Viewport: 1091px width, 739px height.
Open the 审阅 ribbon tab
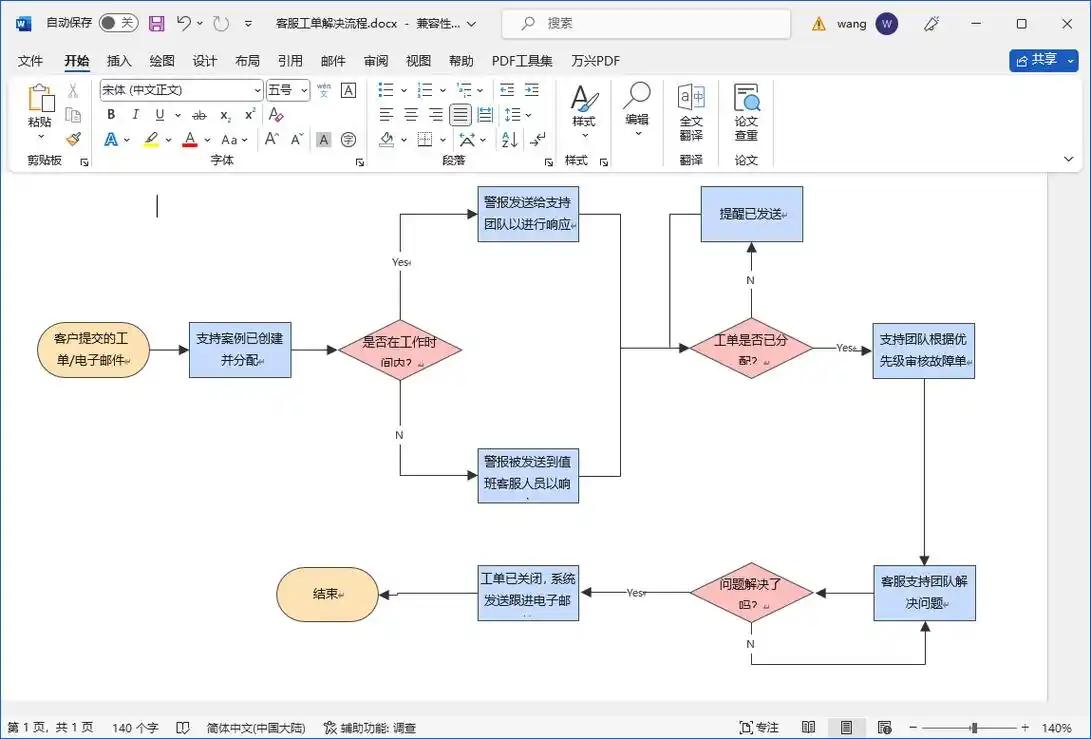[x=376, y=61]
